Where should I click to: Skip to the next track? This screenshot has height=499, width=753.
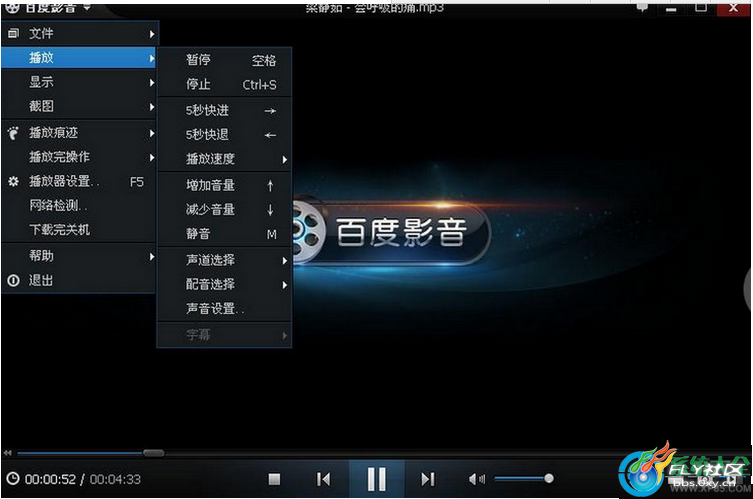click(x=427, y=479)
